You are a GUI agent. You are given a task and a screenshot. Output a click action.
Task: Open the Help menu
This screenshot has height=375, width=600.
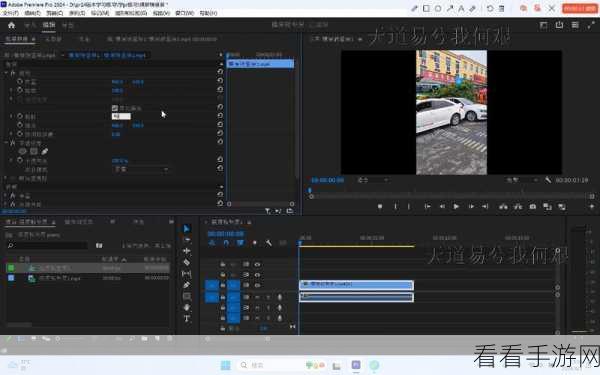tap(209, 13)
